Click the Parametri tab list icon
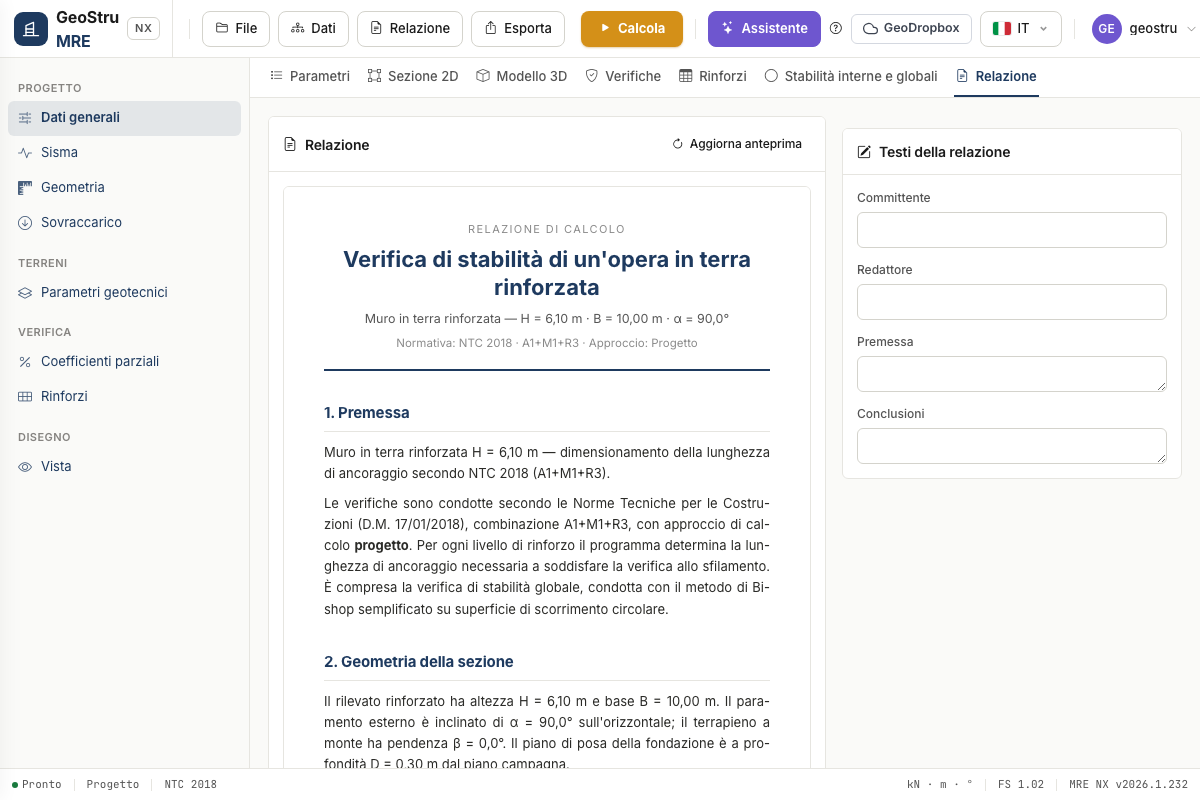Viewport: 1200px width, 800px height. 277,76
